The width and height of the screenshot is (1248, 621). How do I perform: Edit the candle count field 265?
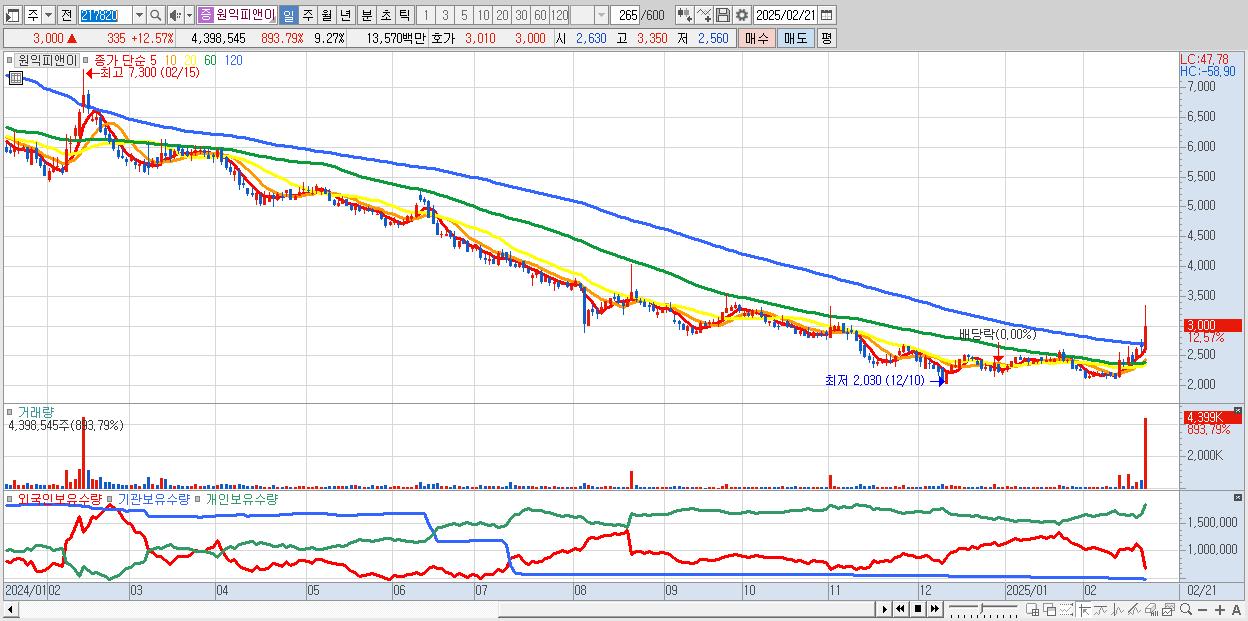tap(627, 15)
